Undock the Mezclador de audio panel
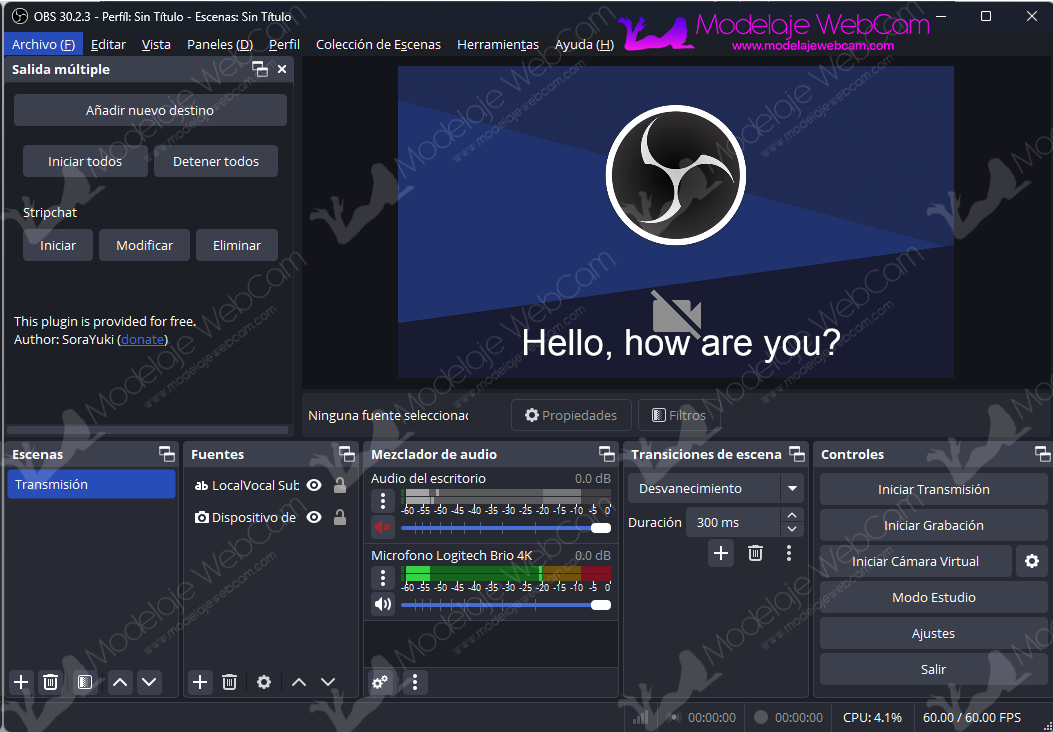This screenshot has height=732, width=1053. click(x=606, y=454)
